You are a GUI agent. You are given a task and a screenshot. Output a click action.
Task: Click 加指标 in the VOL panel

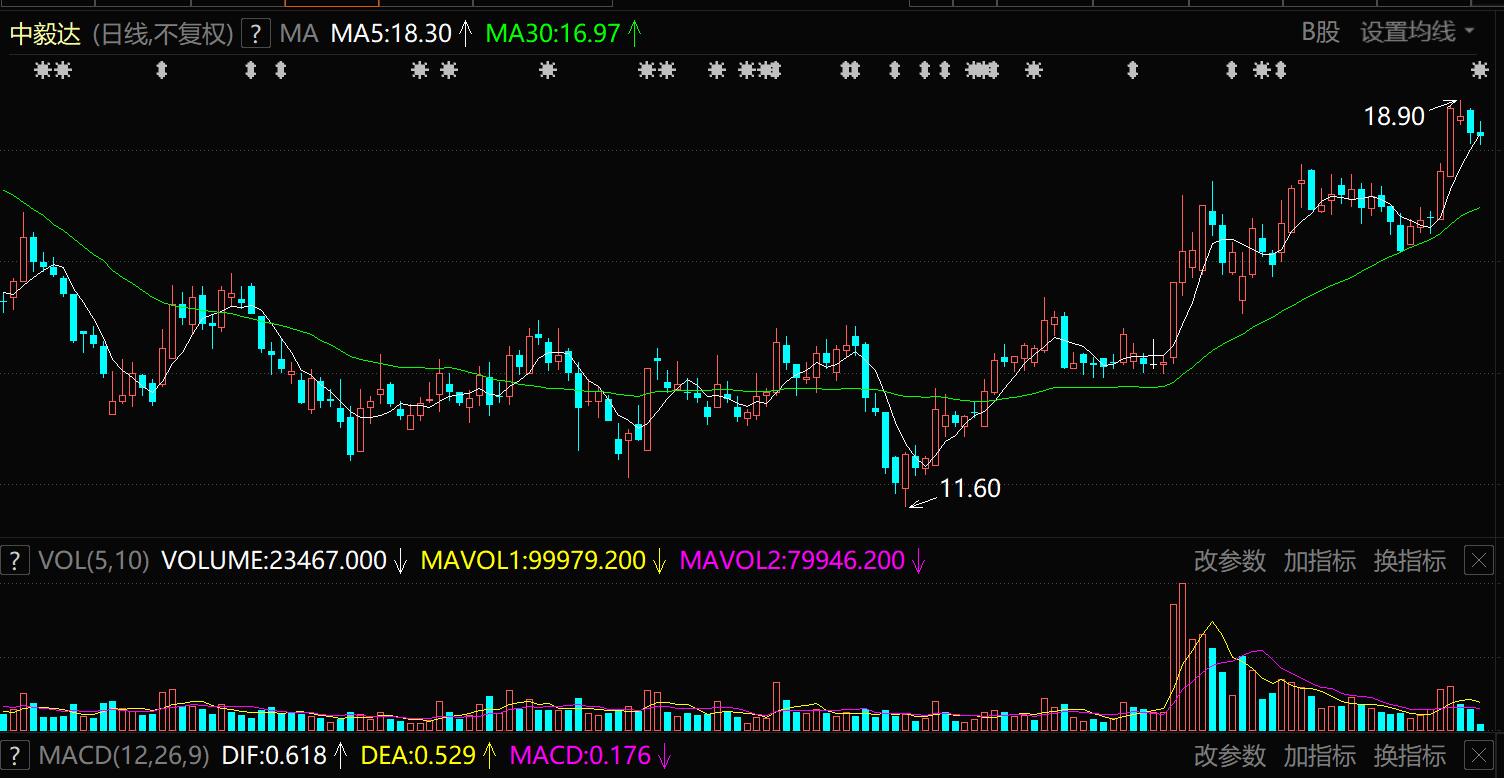tap(1320, 561)
